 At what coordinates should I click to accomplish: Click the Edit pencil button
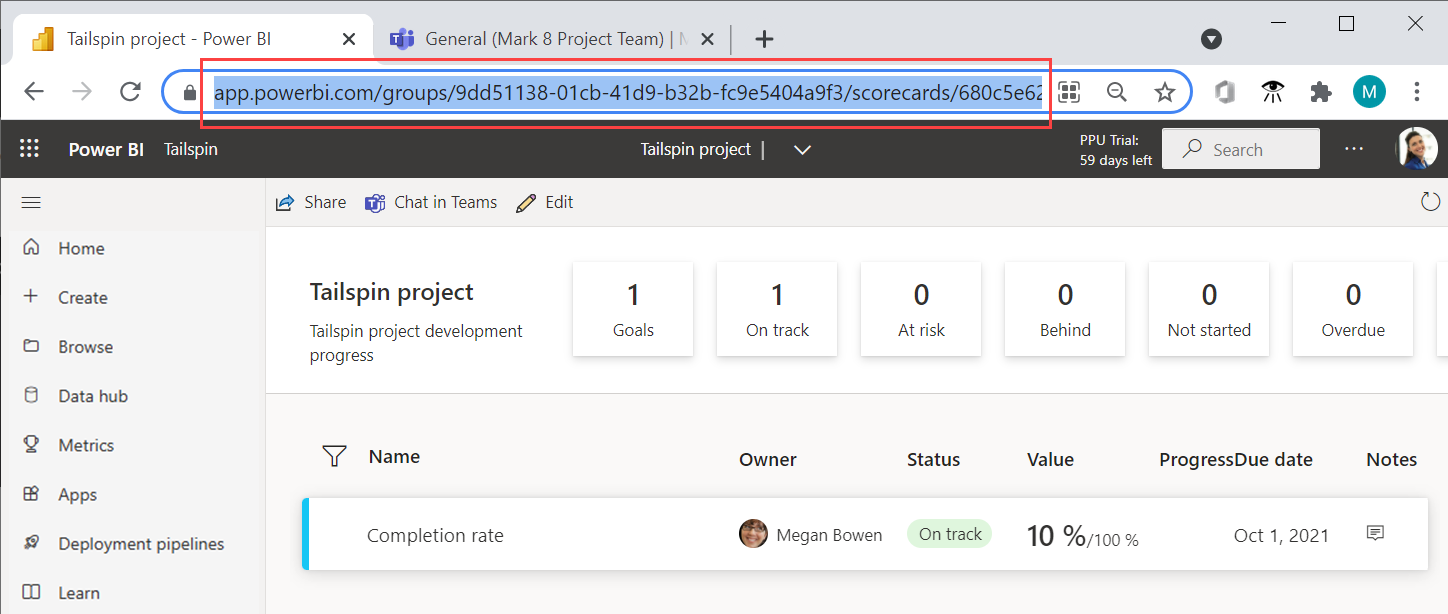(545, 202)
